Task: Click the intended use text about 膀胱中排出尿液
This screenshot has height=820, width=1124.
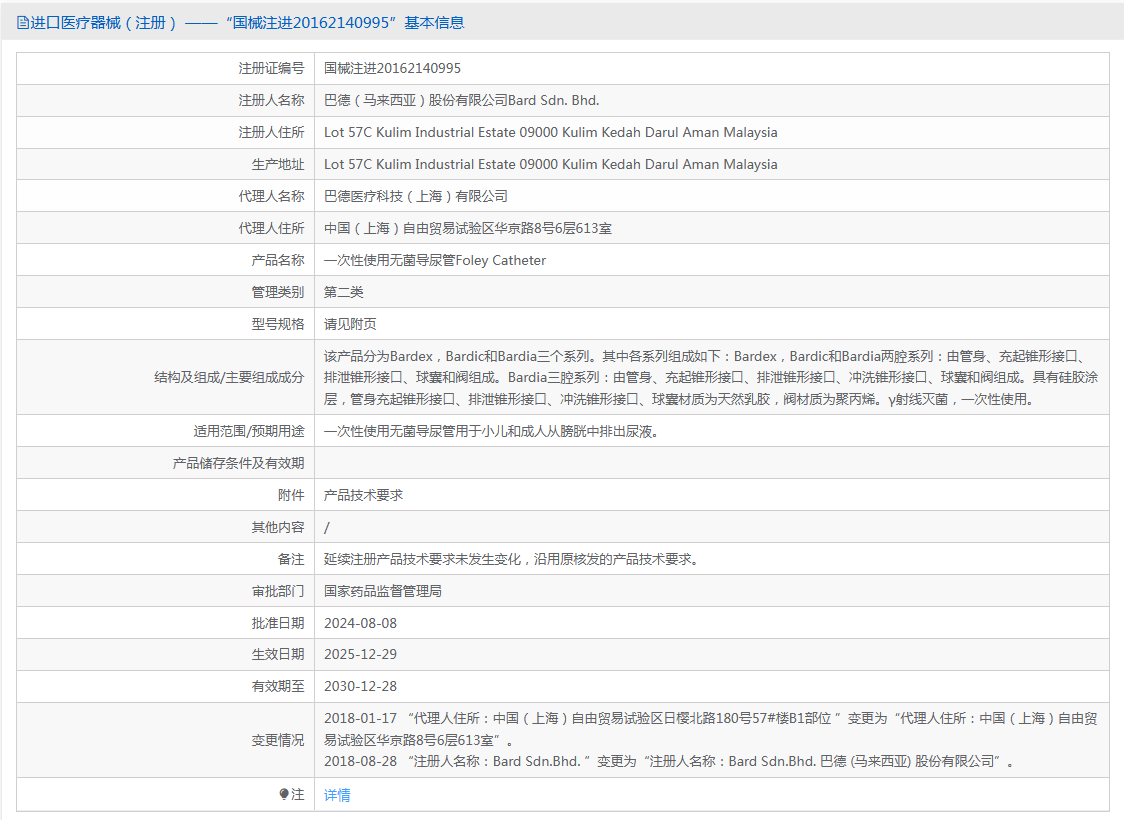Action: [491, 431]
